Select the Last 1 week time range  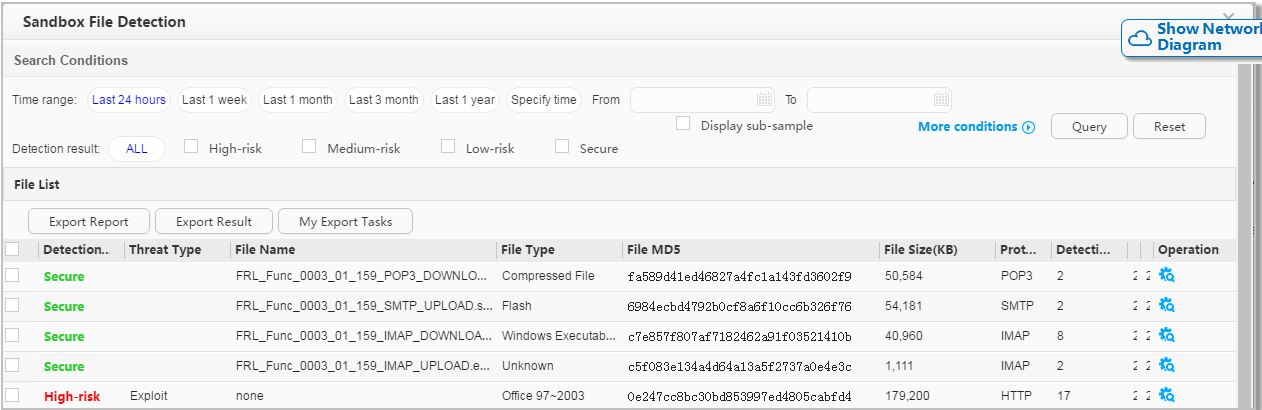pyautogui.click(x=214, y=100)
